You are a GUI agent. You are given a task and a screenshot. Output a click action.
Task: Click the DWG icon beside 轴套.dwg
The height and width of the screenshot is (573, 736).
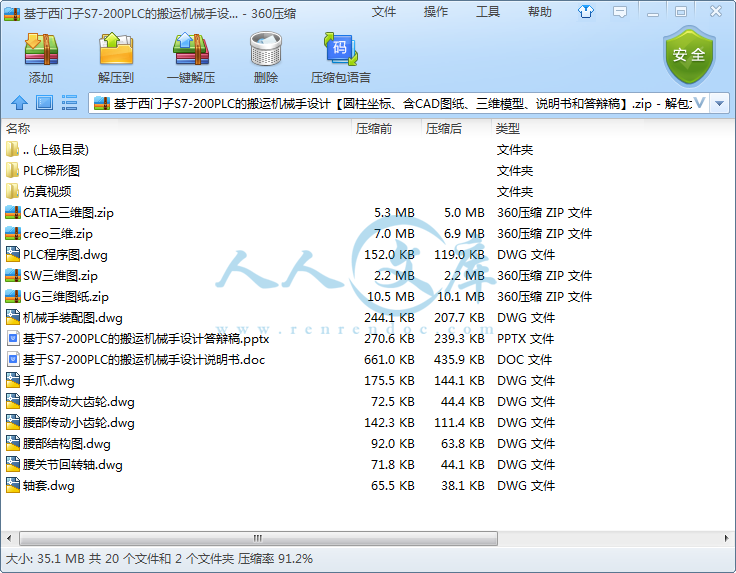pos(13,486)
